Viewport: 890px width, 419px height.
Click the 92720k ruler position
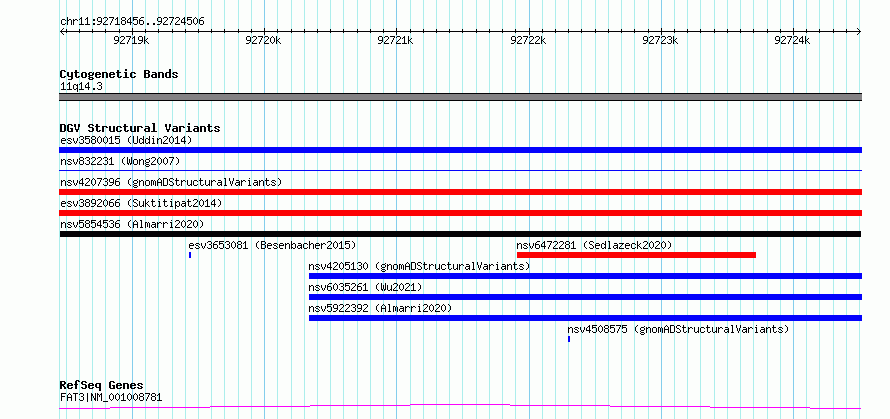(x=263, y=40)
